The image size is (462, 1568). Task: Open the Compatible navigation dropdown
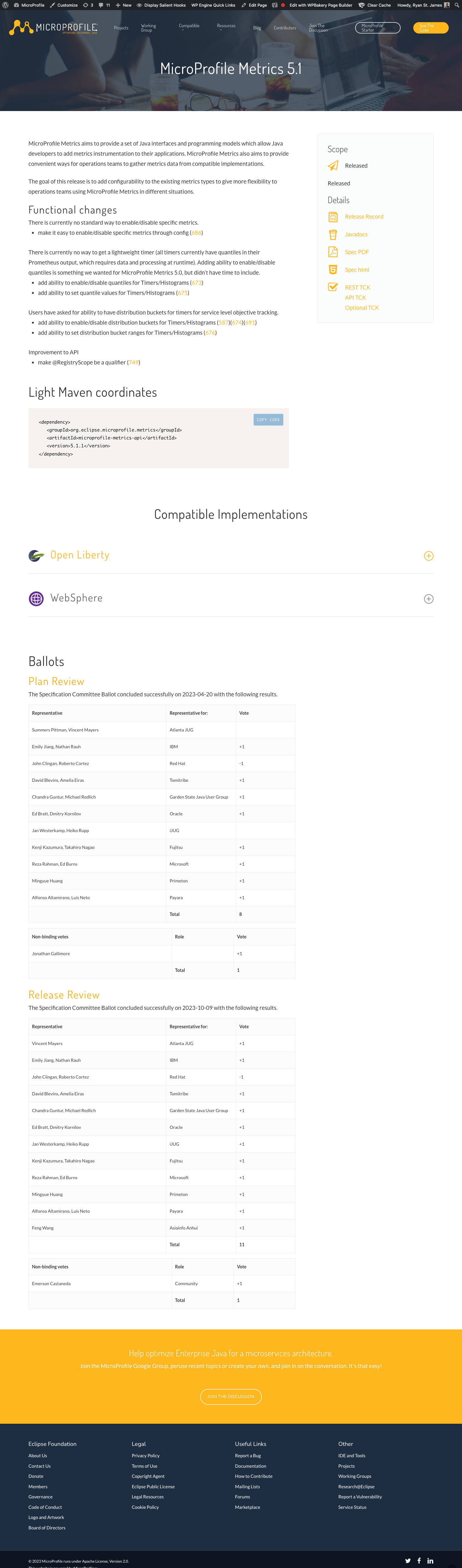pyautogui.click(x=189, y=26)
